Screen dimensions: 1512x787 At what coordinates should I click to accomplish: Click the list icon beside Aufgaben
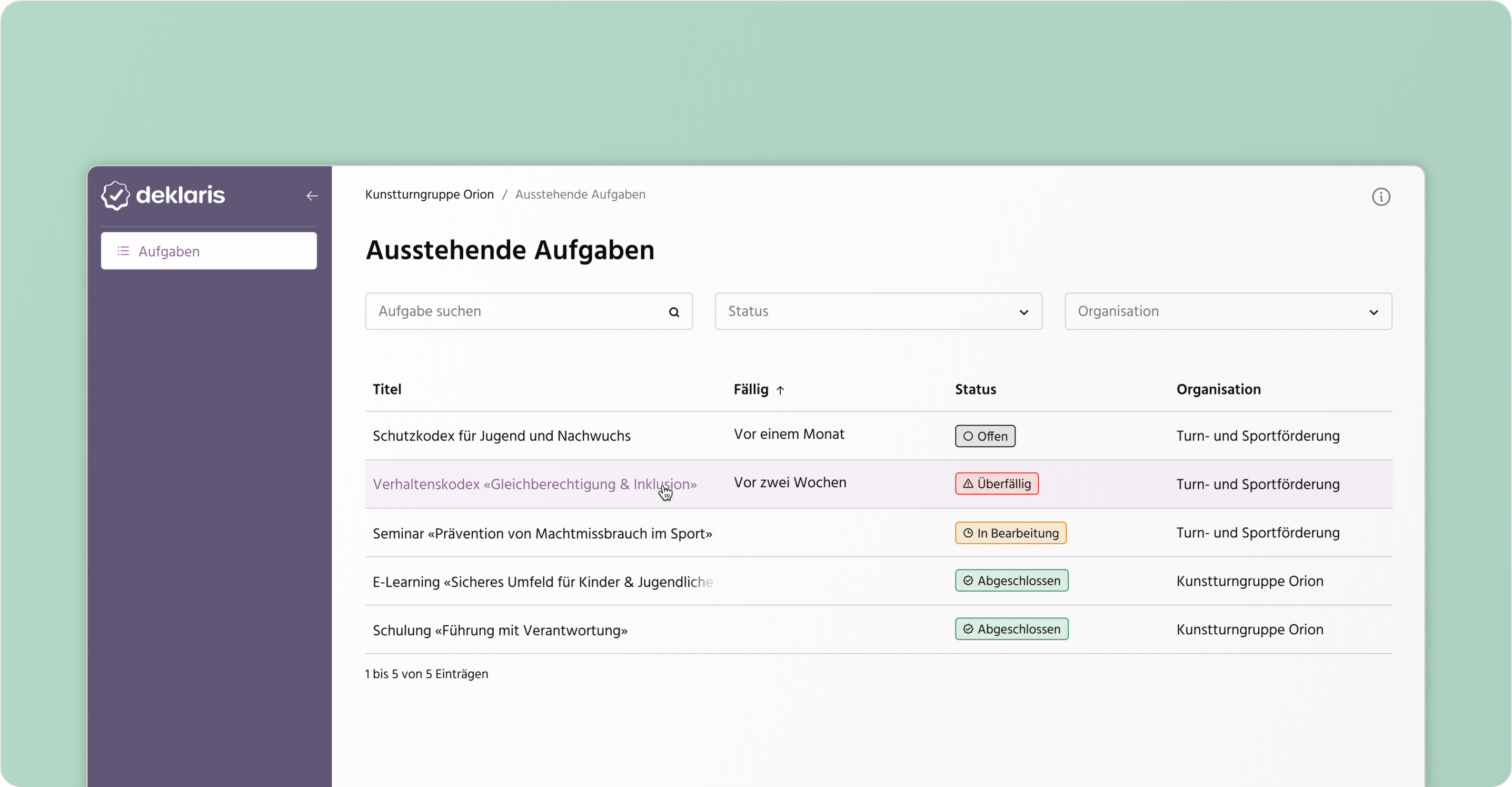[123, 251]
